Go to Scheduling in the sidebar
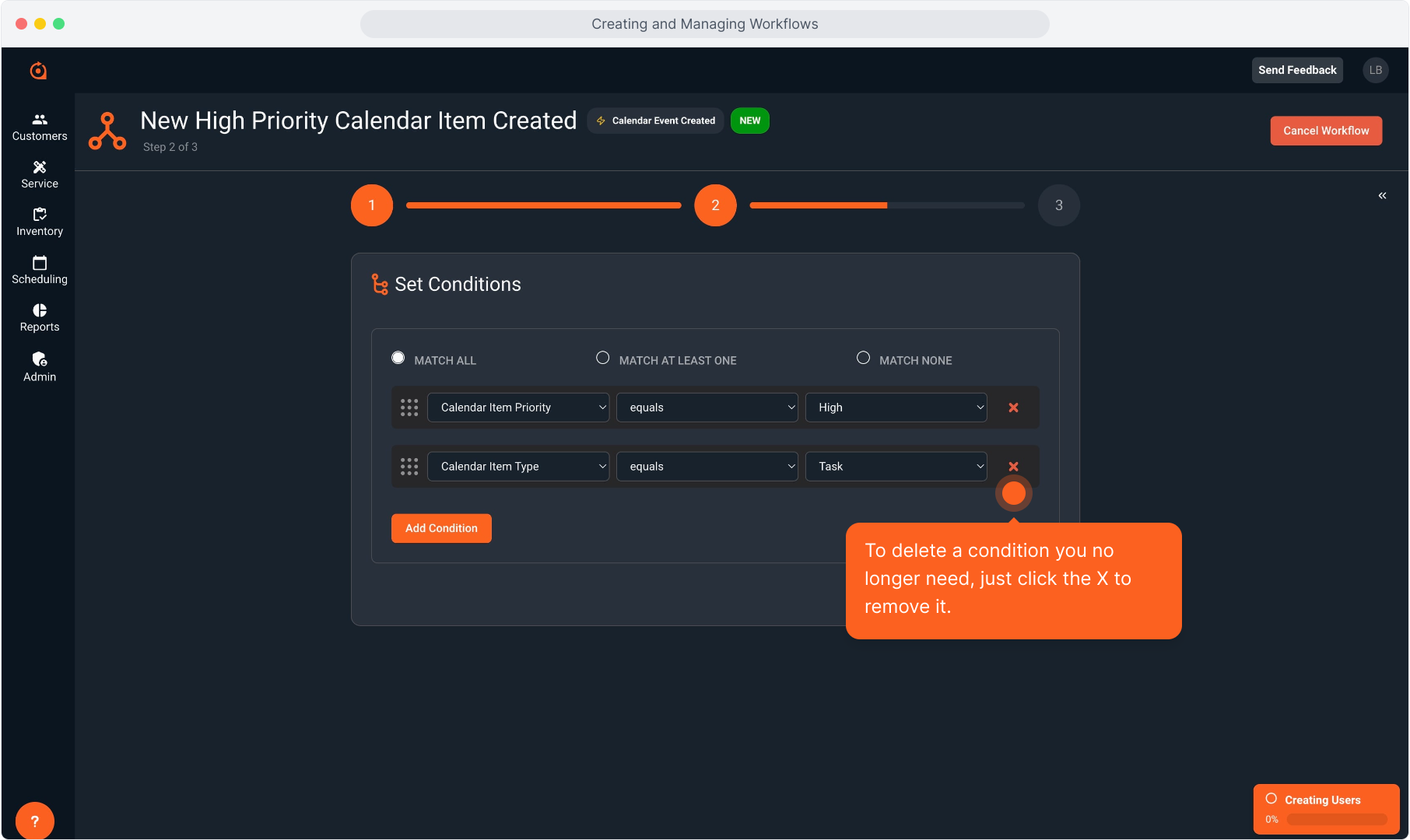 [x=40, y=270]
